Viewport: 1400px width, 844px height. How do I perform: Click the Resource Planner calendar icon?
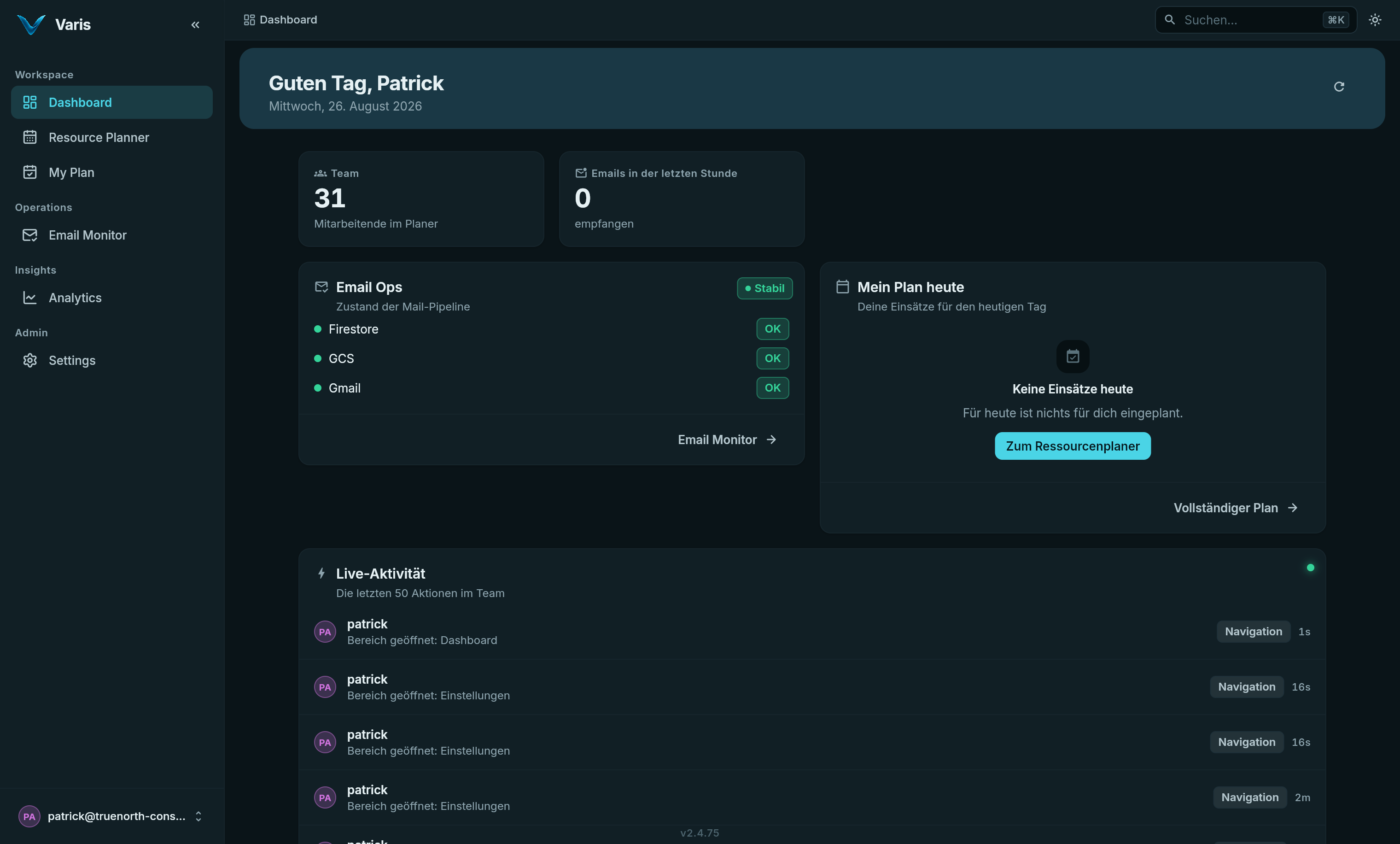[x=29, y=138]
